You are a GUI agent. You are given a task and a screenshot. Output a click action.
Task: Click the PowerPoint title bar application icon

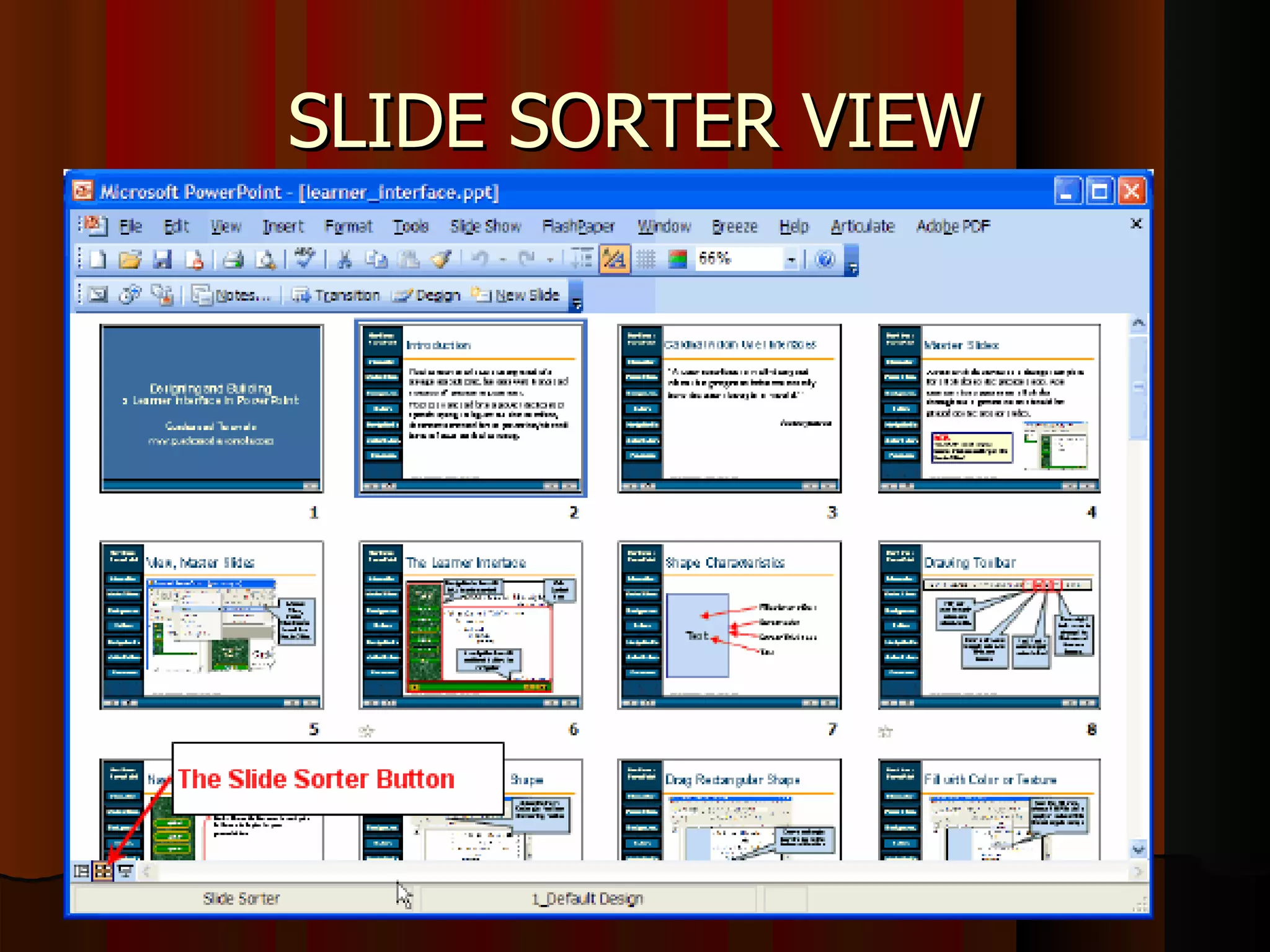click(83, 191)
